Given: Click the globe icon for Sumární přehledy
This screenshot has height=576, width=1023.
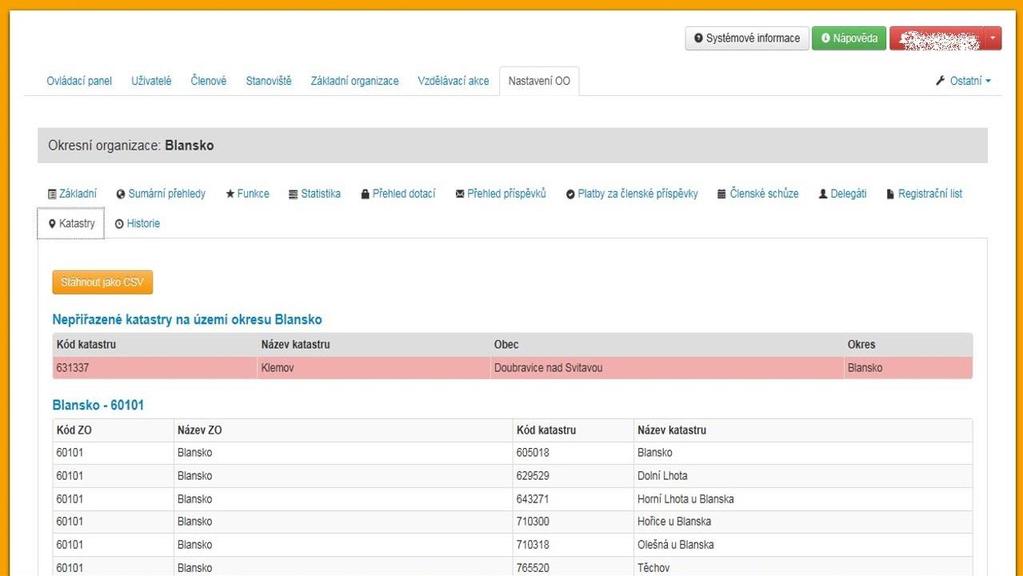Looking at the screenshot, I should point(121,194).
